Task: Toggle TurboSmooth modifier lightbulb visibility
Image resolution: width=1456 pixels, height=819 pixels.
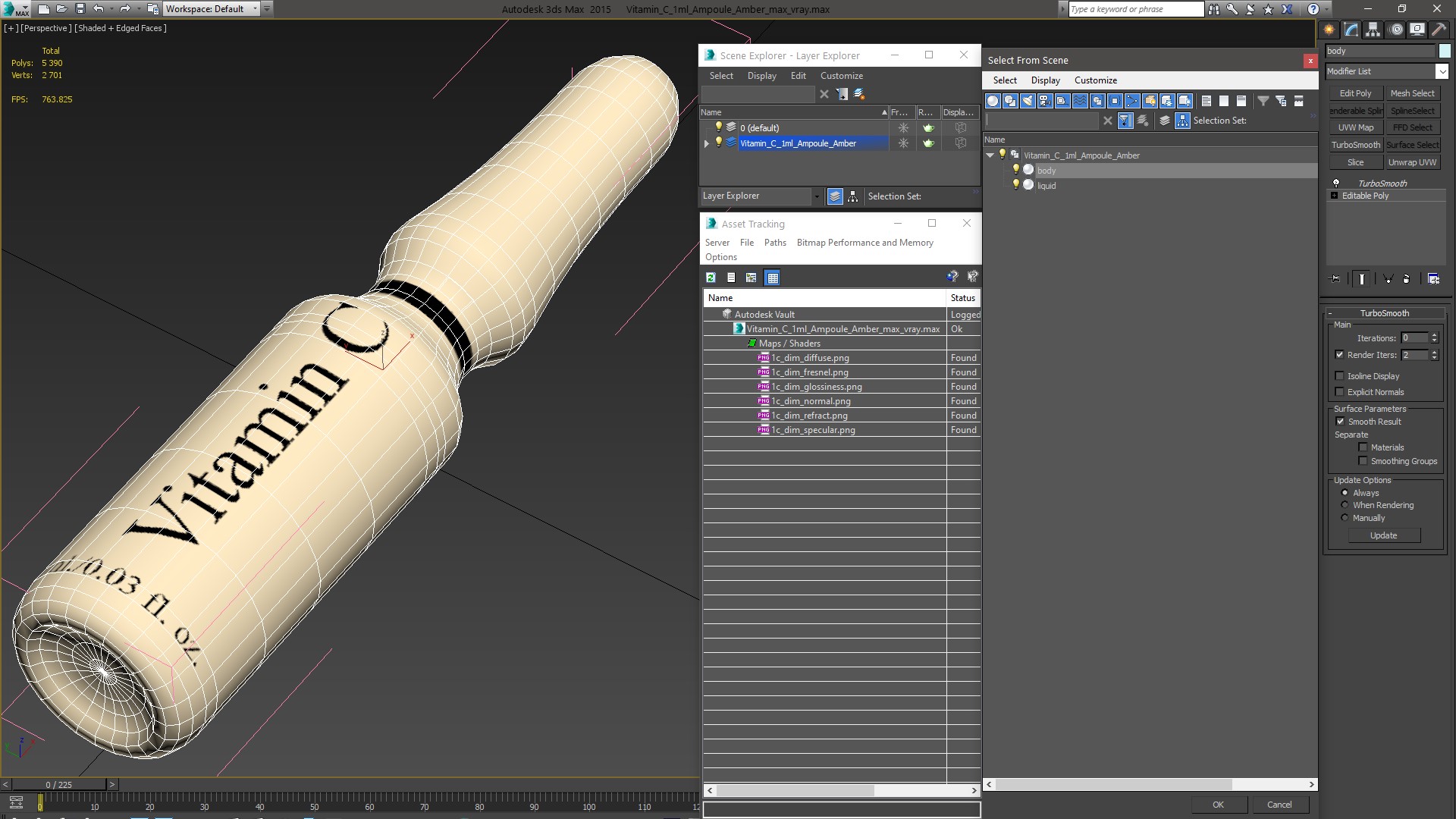Action: point(1336,184)
